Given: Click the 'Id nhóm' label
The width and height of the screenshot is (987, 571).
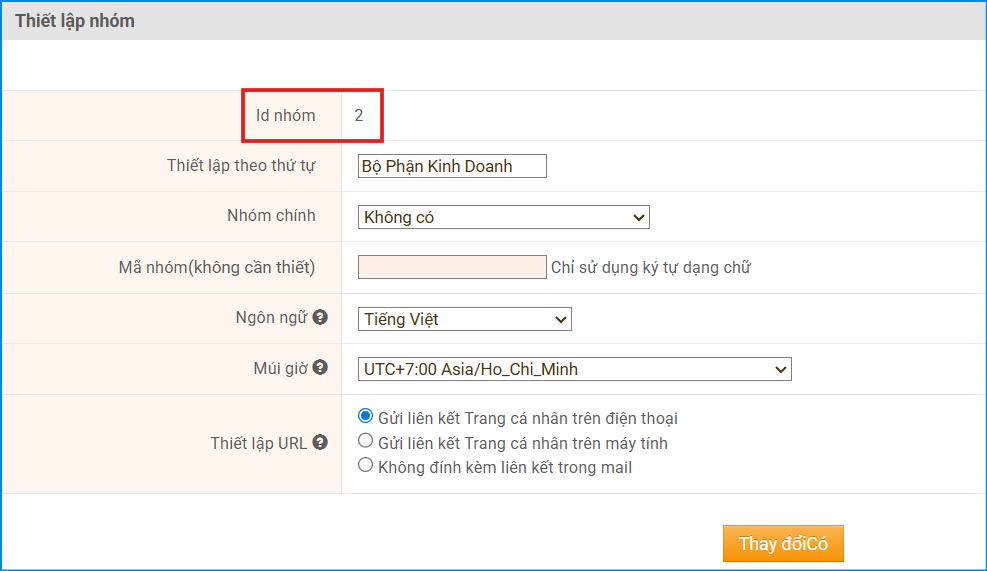Looking at the screenshot, I should [285, 115].
